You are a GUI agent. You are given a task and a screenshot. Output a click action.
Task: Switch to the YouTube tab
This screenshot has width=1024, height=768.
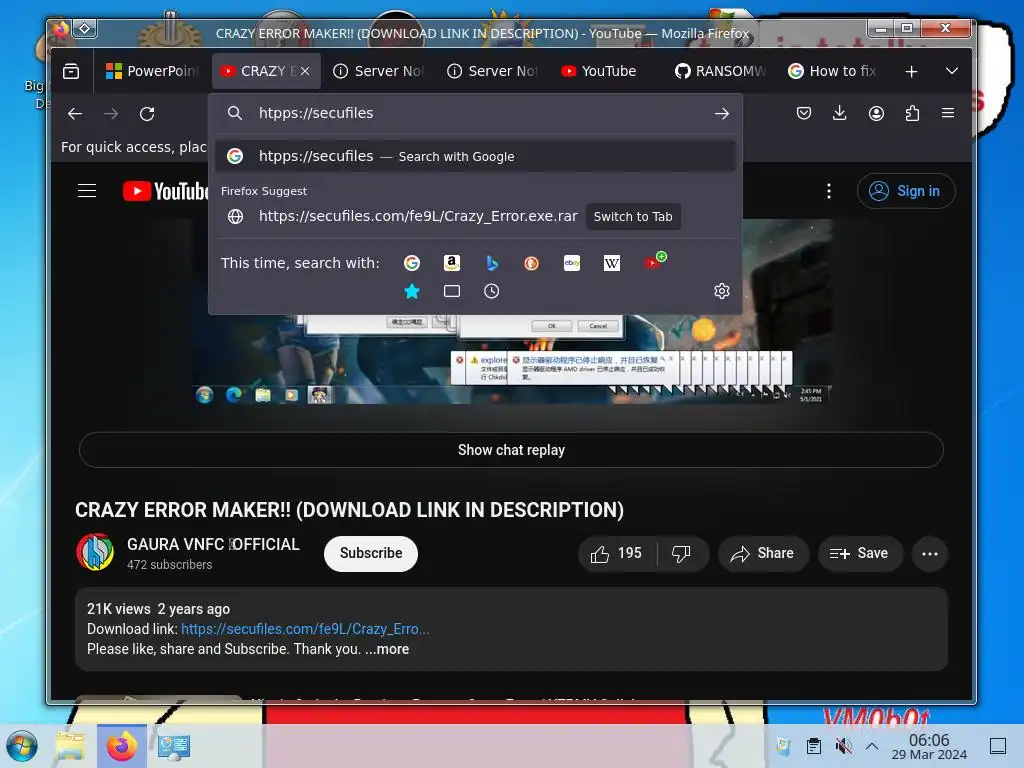(x=607, y=71)
